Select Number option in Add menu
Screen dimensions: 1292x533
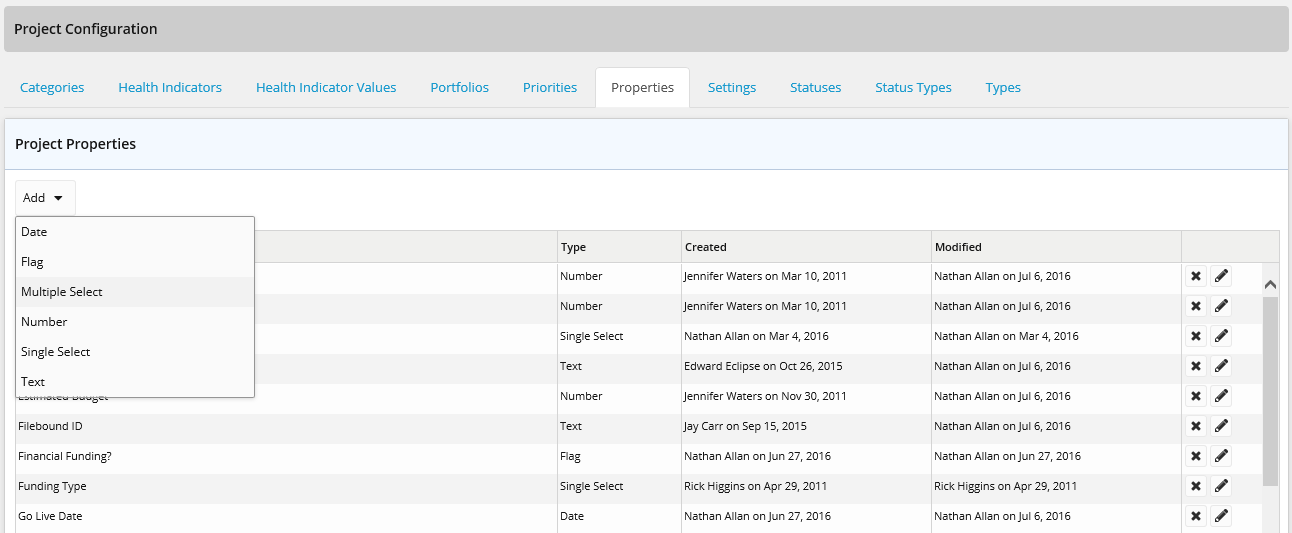[x=44, y=322]
